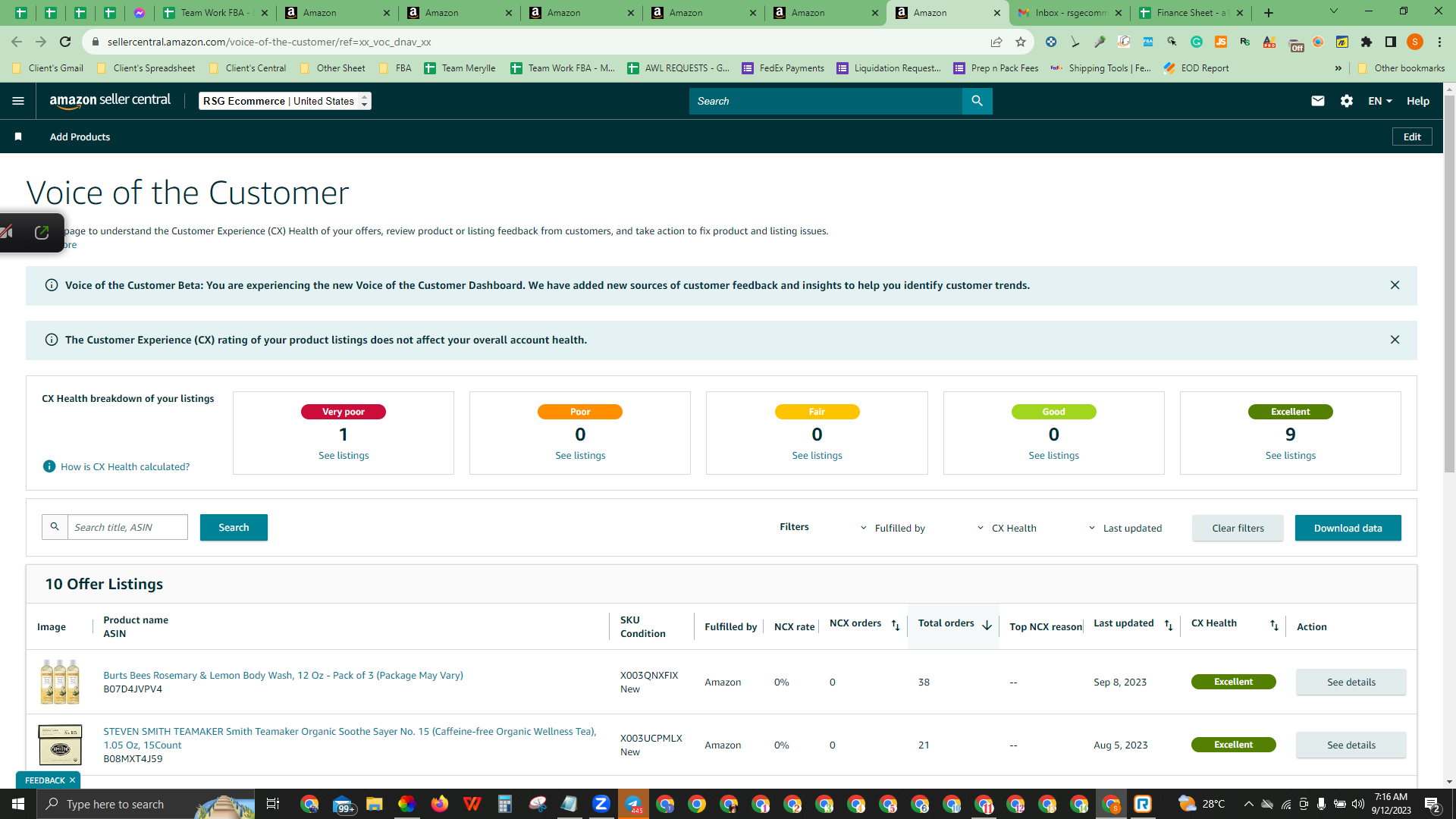See details for Burts Bees body wash
Viewport: 1456px width, 819px height.
point(1351,682)
